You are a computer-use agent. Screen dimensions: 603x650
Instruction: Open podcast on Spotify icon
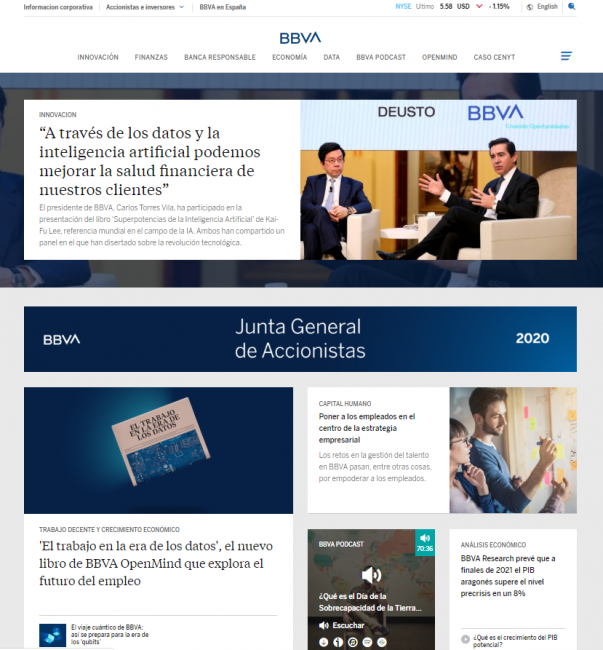[367, 641]
